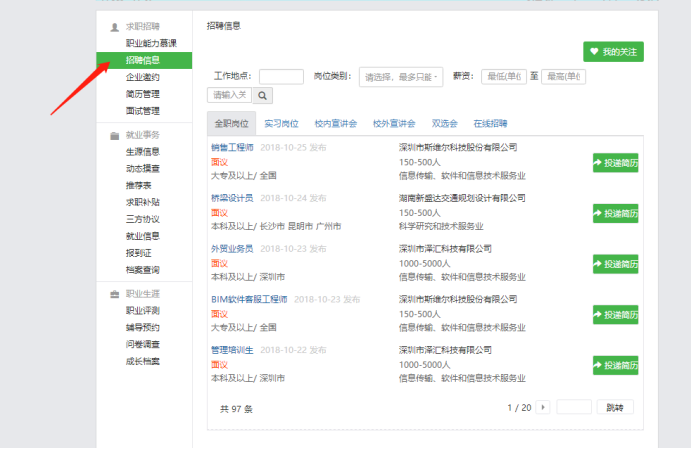Open 问卷调查 in sidebar

[143, 344]
